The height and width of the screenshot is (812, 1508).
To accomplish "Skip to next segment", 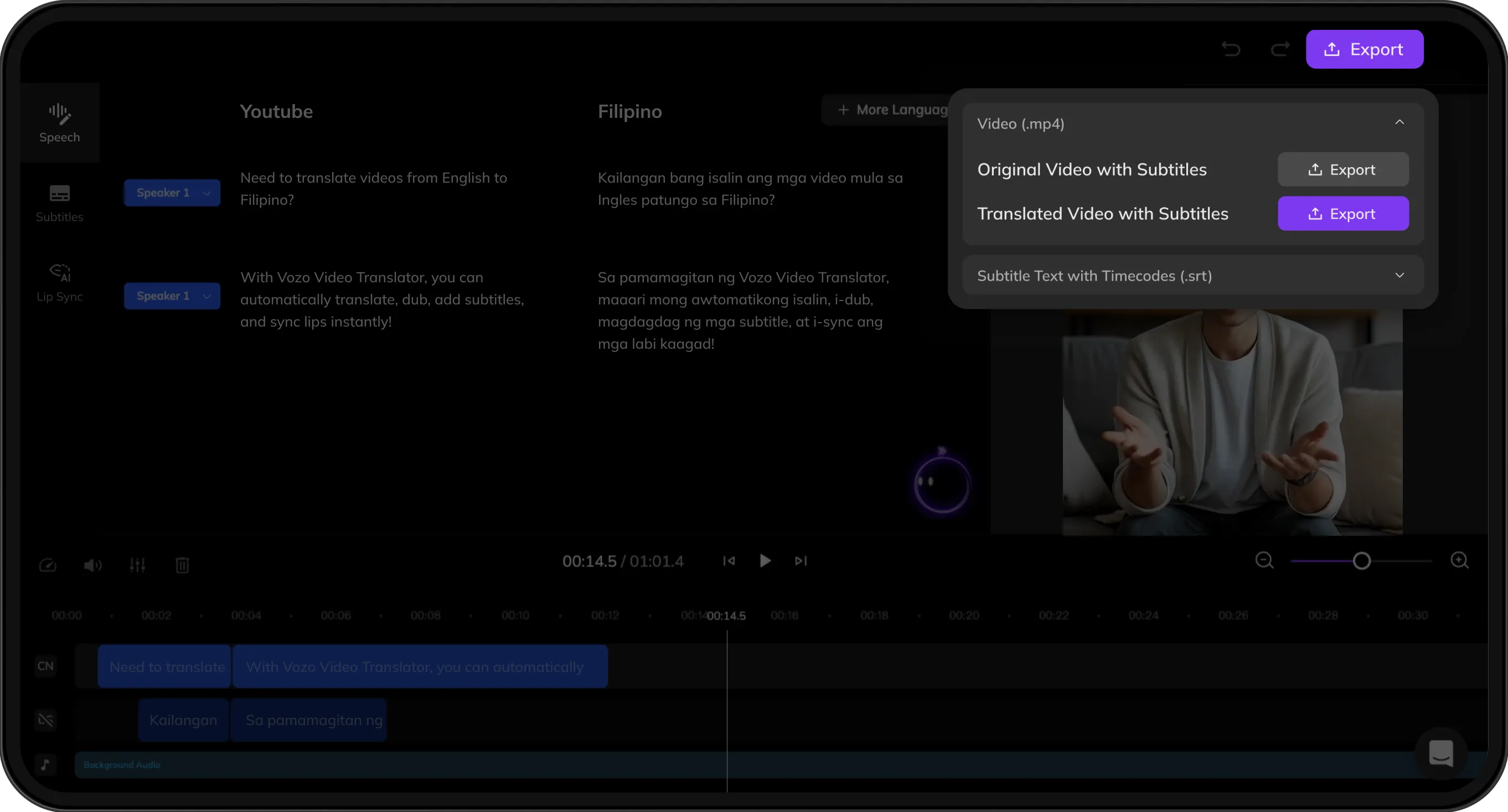I will [801, 561].
